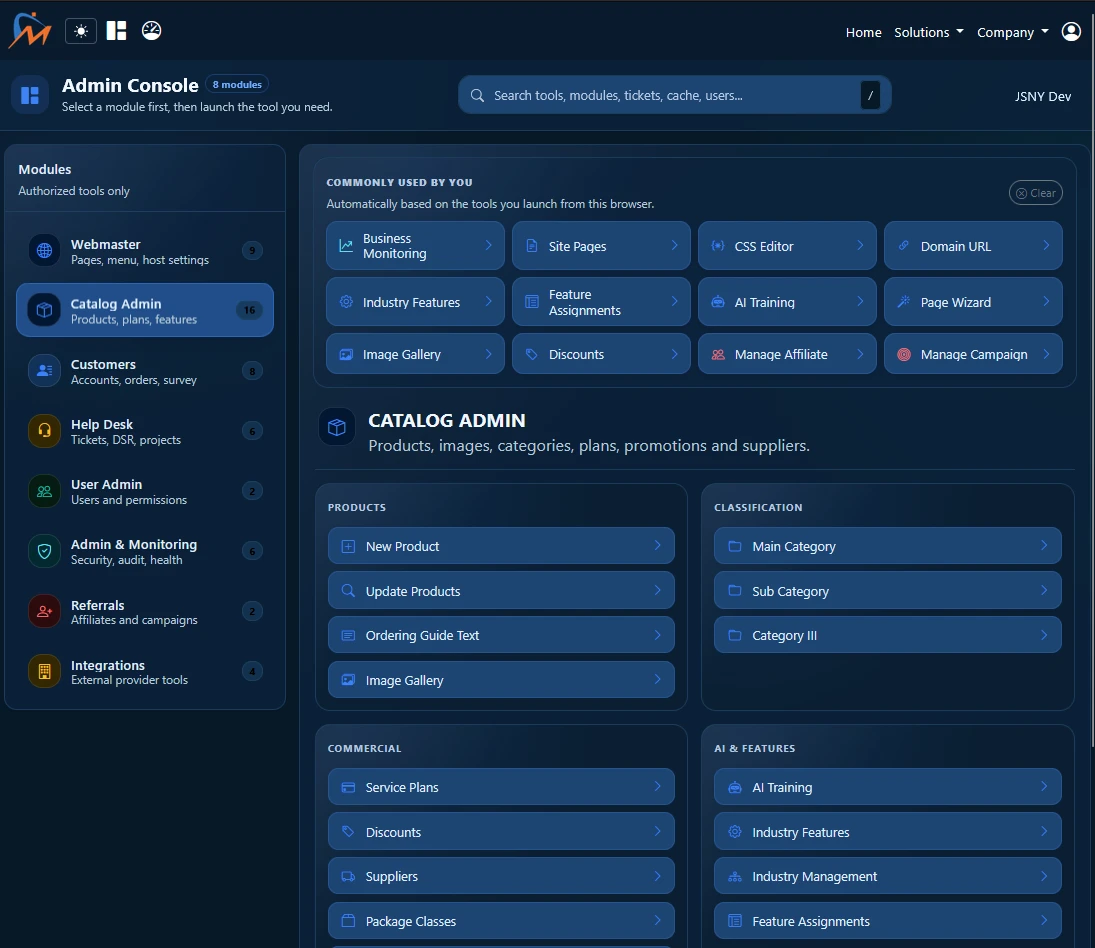
Task: Click the Discounts tag icon in commonly used
Action: coord(531,354)
